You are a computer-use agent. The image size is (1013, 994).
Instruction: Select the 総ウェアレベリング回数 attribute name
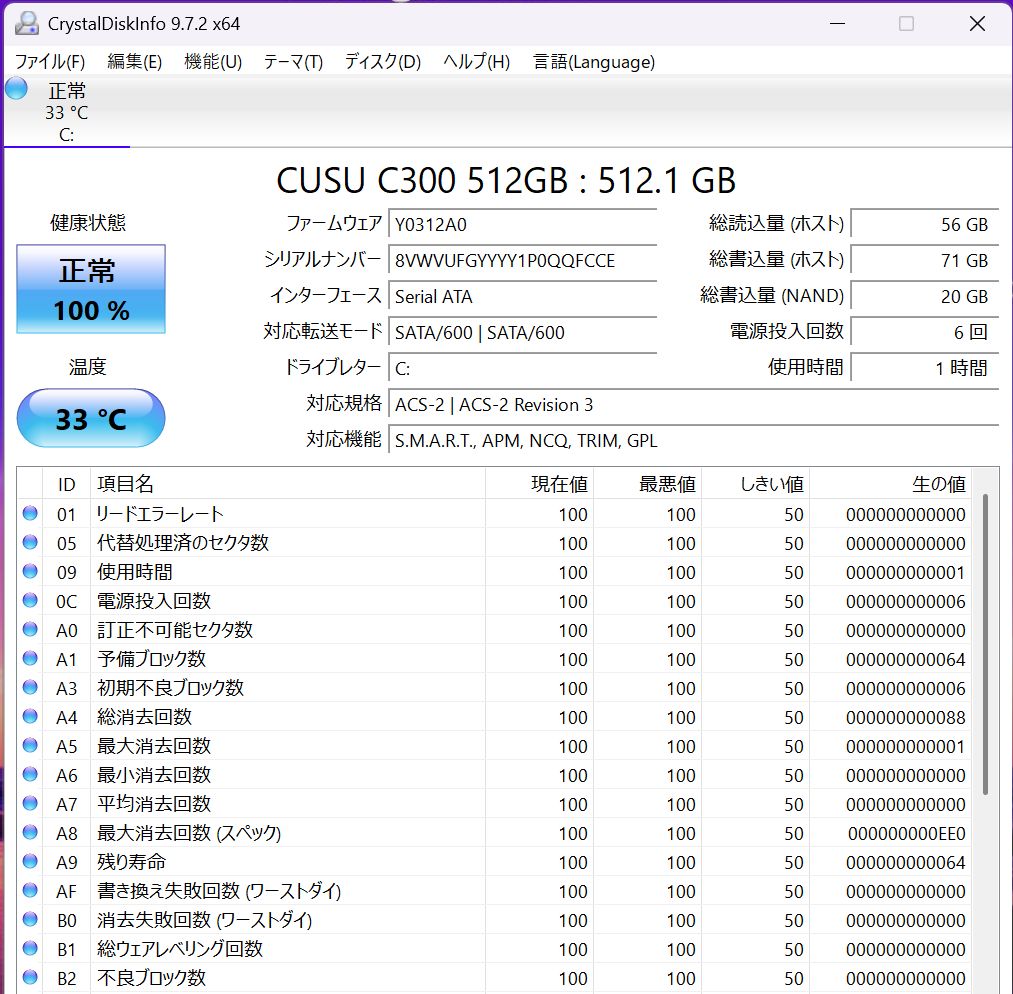(x=180, y=949)
